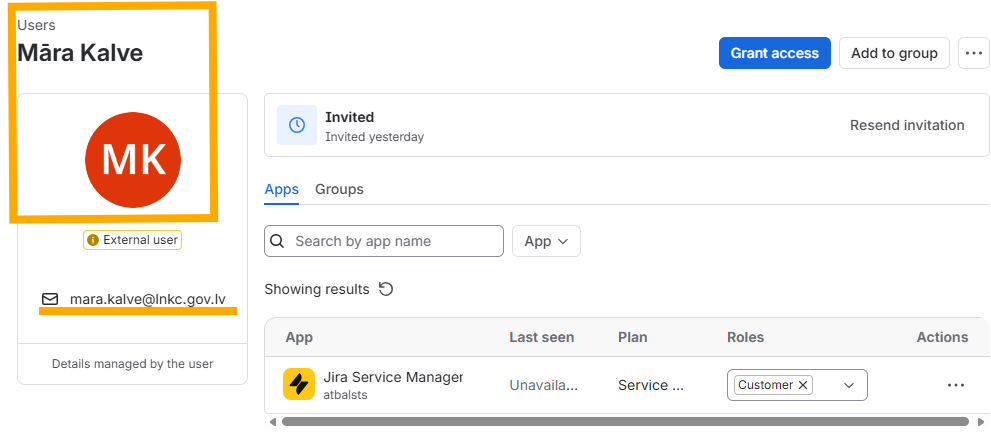The image size is (991, 440).
Task: Open the row actions ellipsis for Jira
Action: (x=956, y=385)
